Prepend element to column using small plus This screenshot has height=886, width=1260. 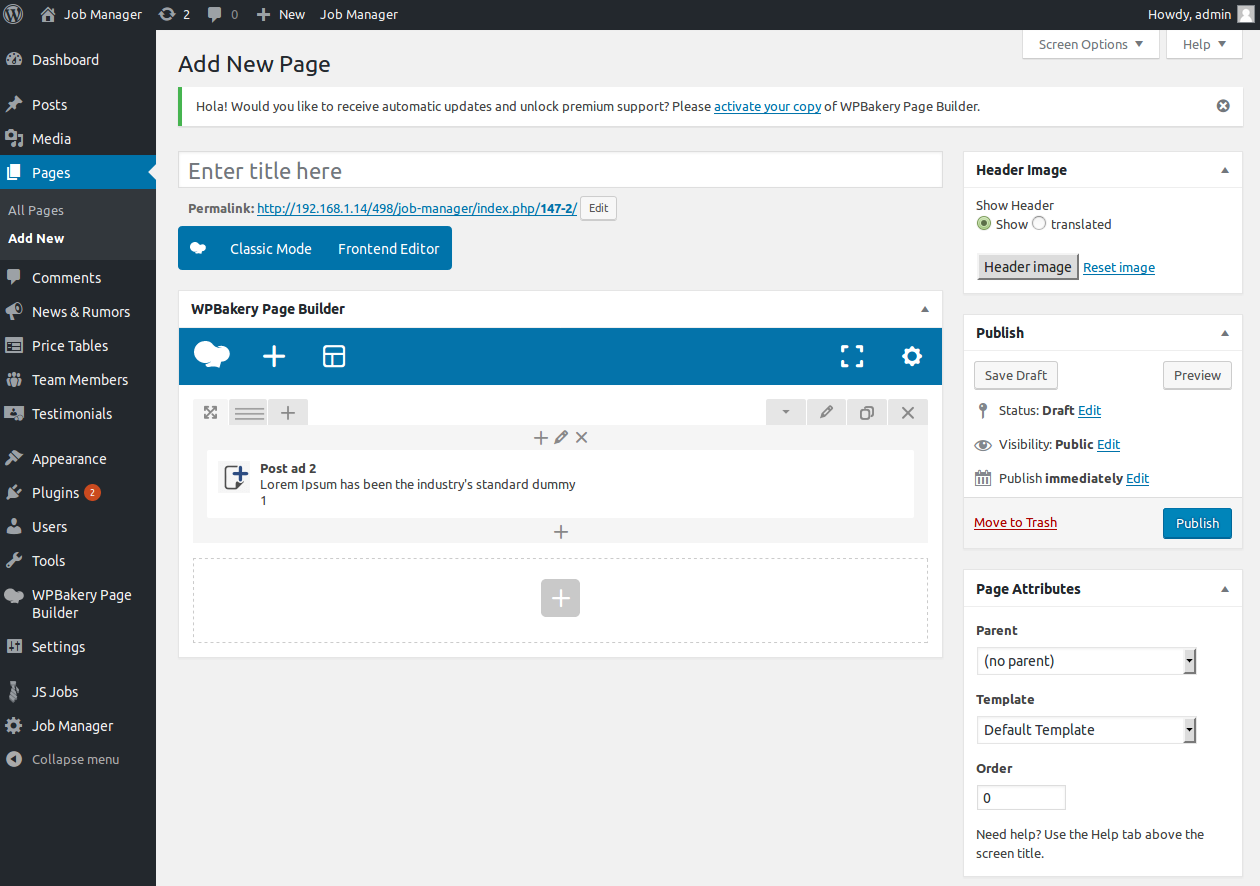click(x=541, y=438)
